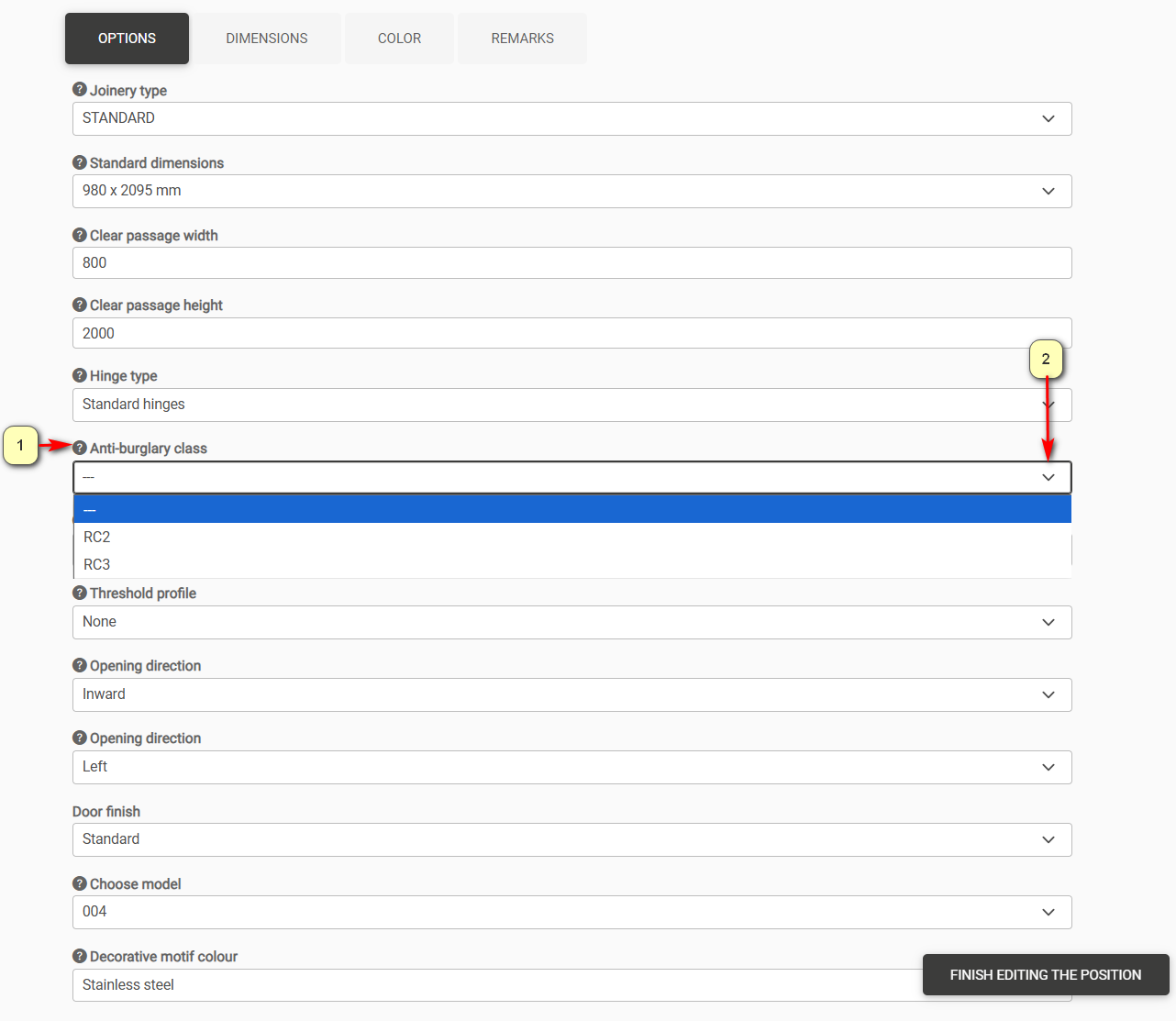Go to the Remarks tab
The height and width of the screenshot is (1021, 1176).
point(522,39)
